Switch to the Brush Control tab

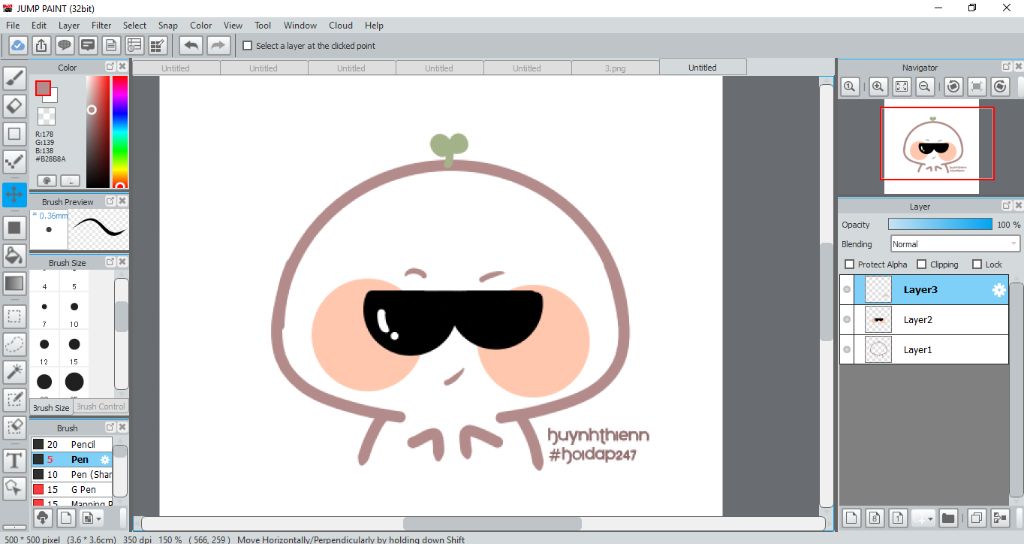point(101,406)
